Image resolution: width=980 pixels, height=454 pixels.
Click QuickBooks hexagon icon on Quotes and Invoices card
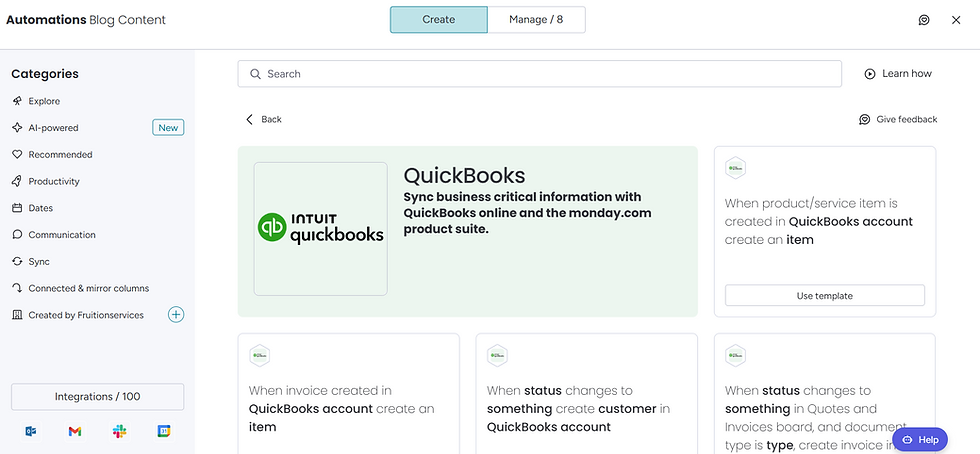point(736,355)
